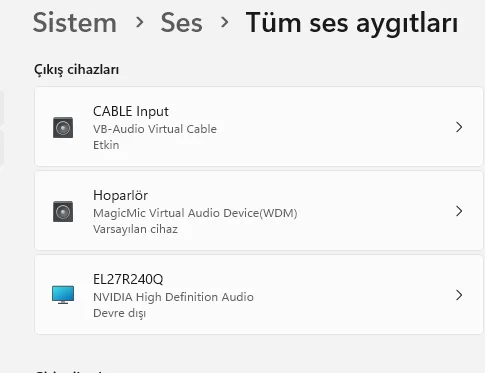The height and width of the screenshot is (373, 485).
Task: Open Hoparlör device title
Action: click(120, 195)
